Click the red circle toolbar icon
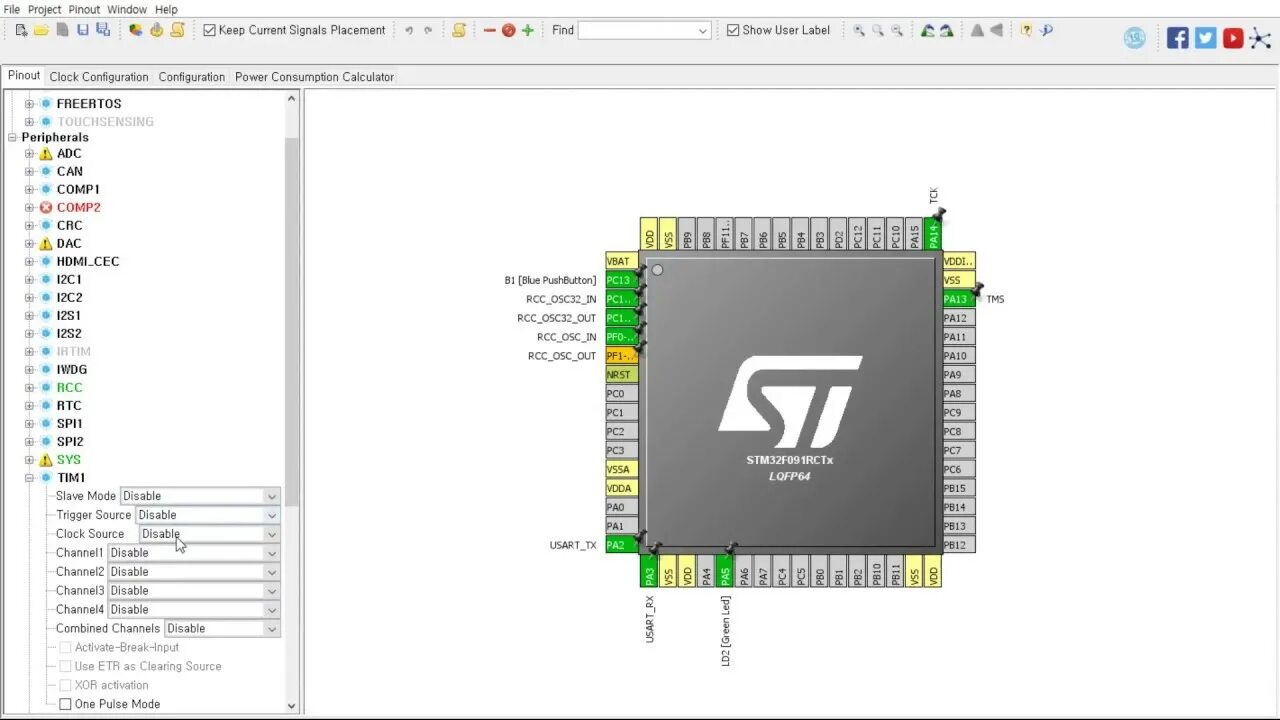 (x=508, y=30)
